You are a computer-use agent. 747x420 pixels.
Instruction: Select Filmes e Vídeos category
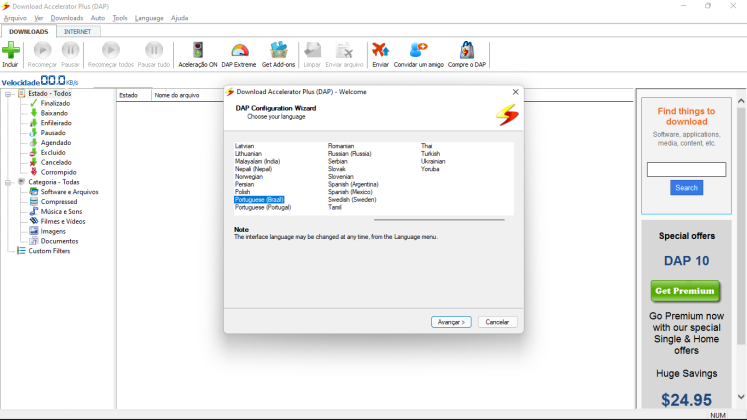pos(63,221)
